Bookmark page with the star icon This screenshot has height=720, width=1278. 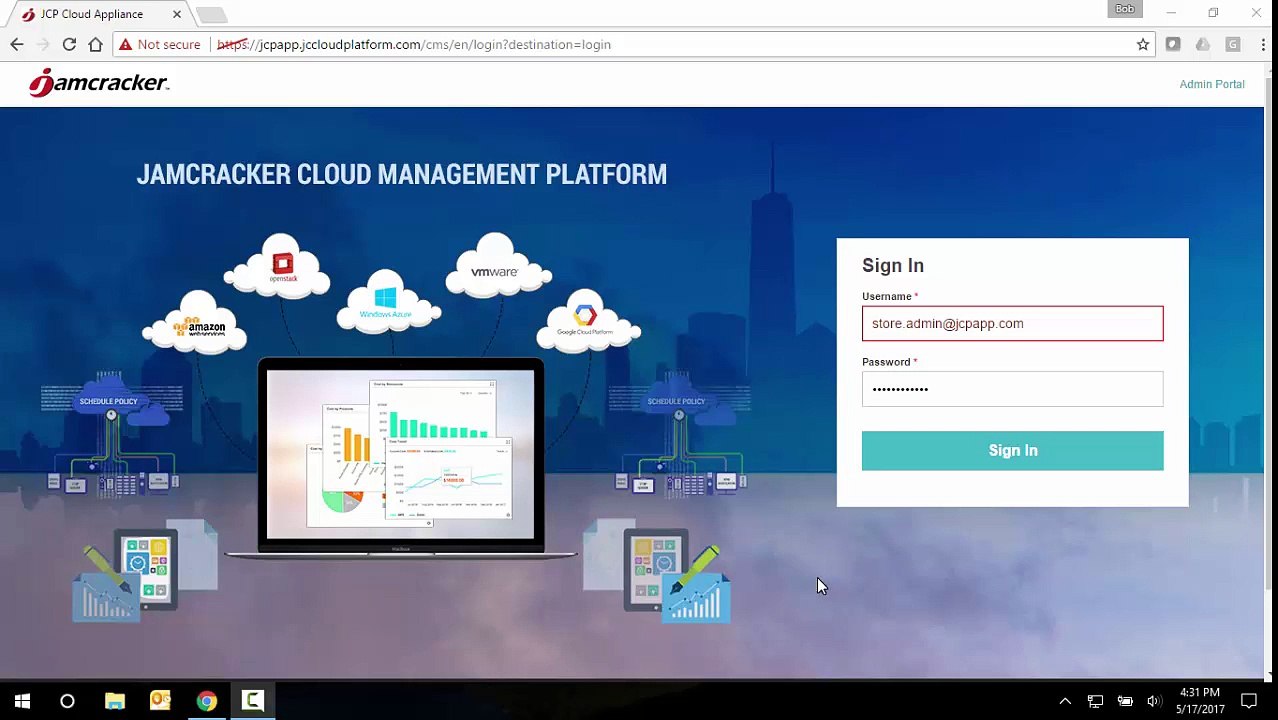(1143, 44)
